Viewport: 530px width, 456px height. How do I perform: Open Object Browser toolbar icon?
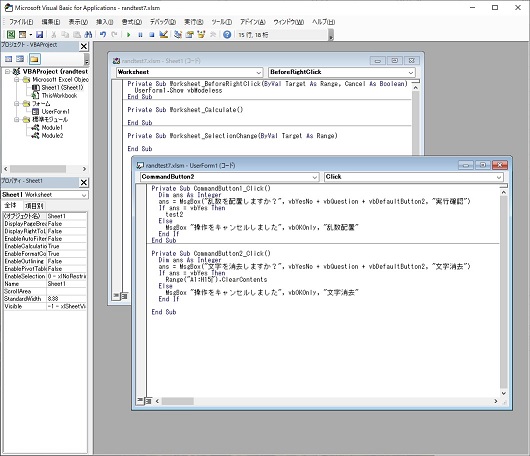(201, 34)
